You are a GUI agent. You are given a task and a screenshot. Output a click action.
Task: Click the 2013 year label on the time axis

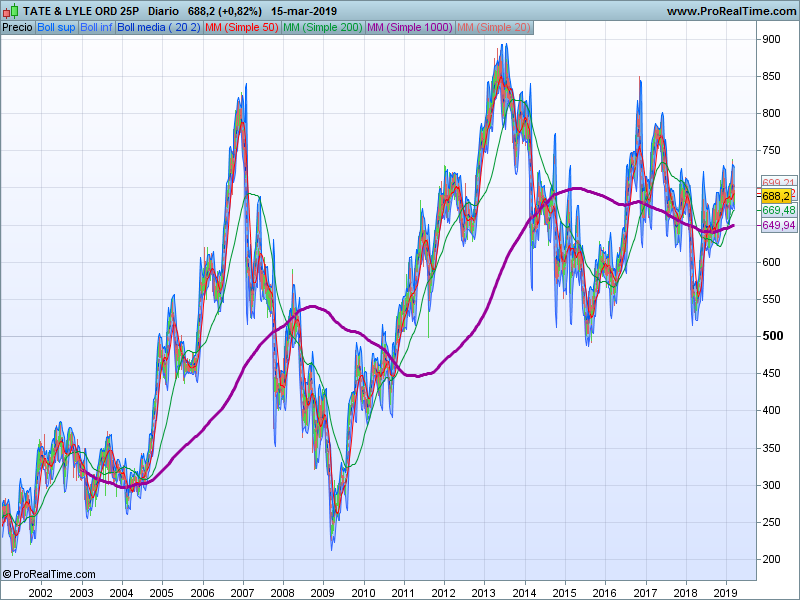click(x=484, y=593)
